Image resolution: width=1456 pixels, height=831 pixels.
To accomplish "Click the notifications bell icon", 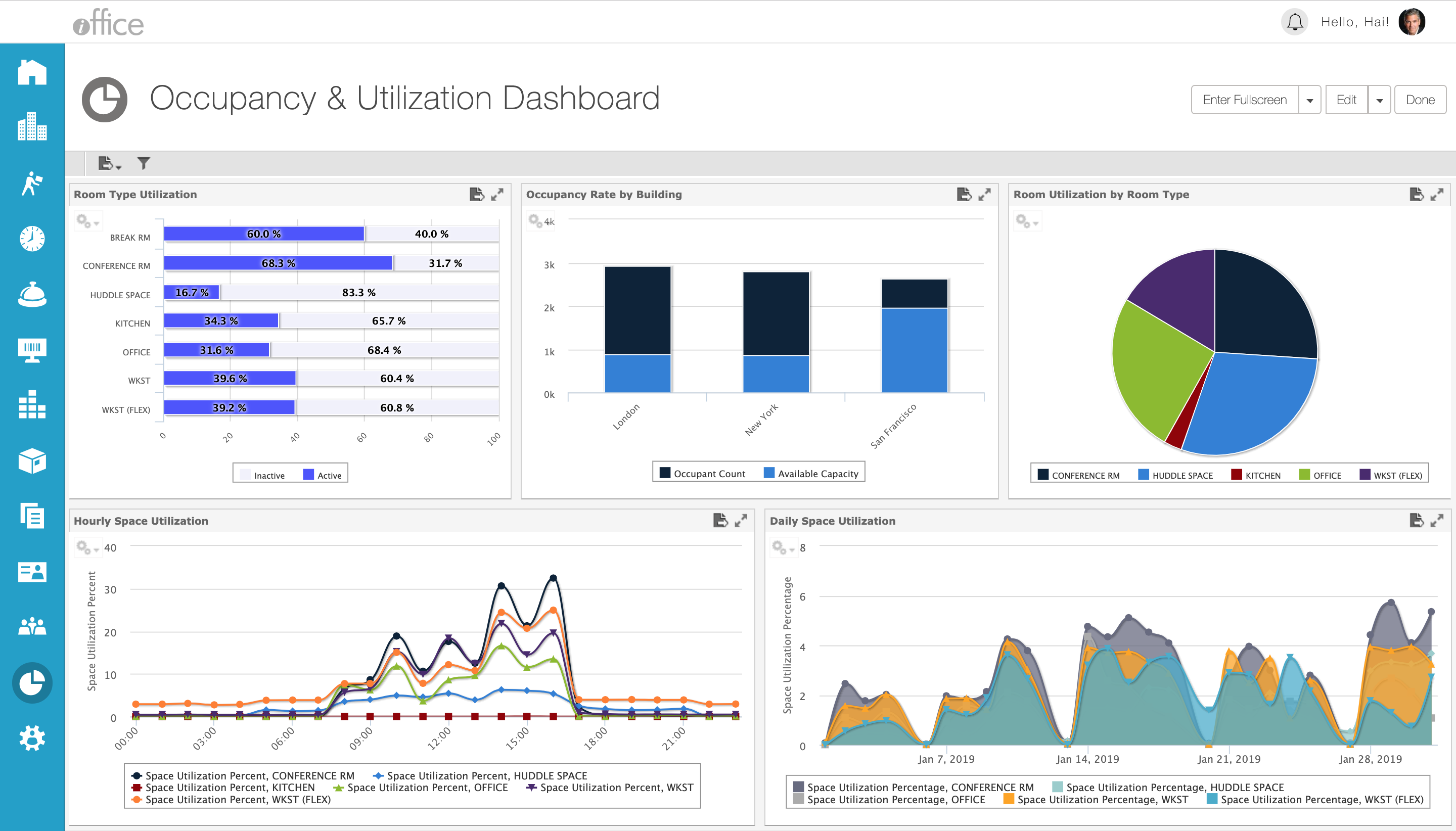I will (x=1295, y=22).
